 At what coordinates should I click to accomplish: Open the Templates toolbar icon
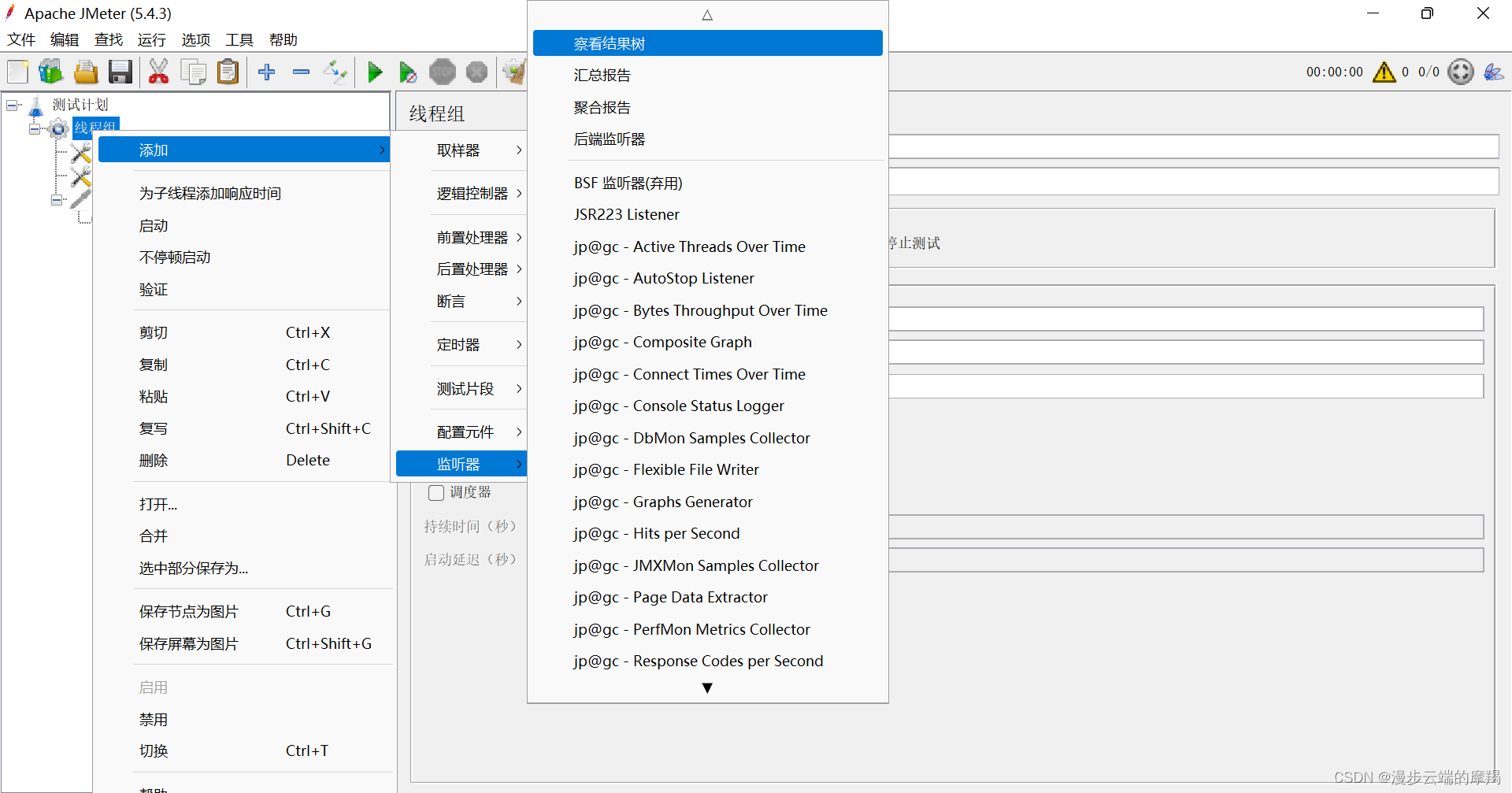[x=51, y=72]
